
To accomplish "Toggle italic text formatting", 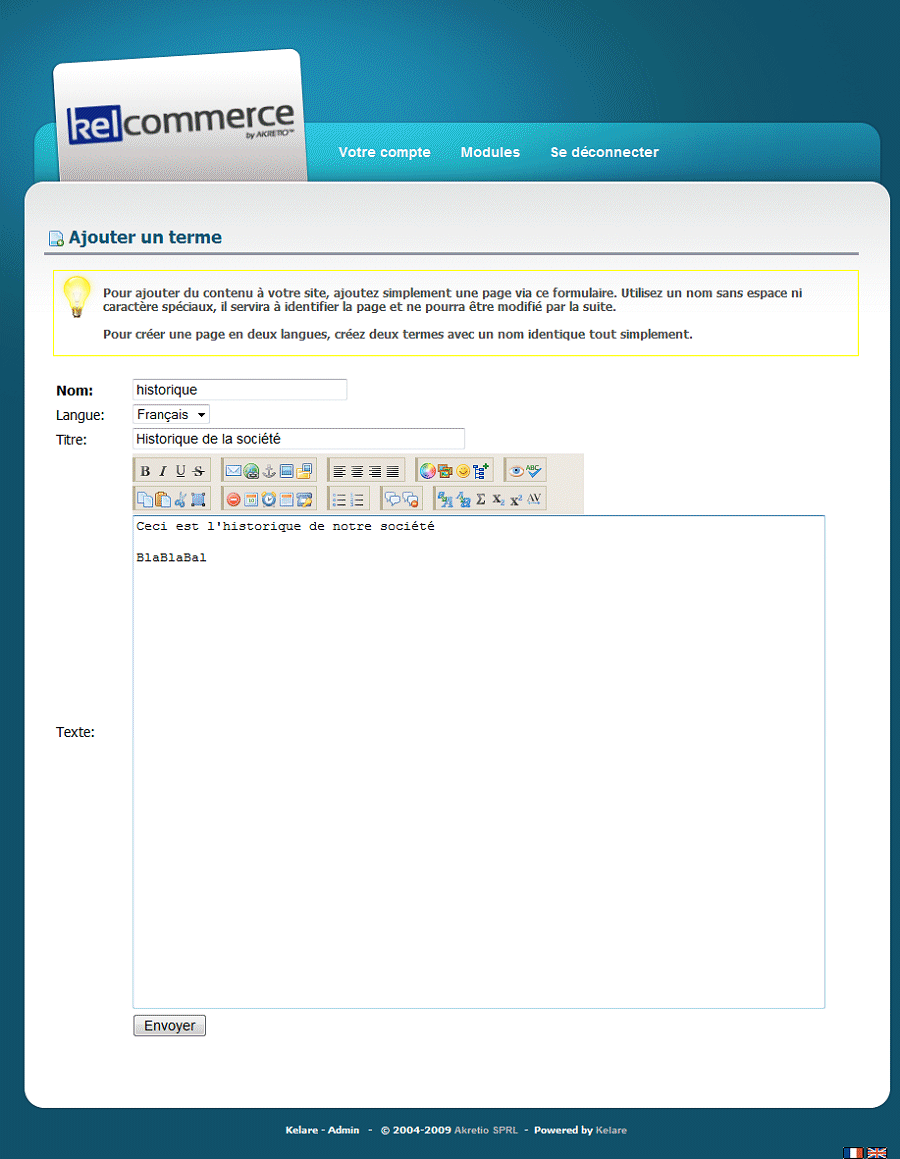I will click(x=162, y=471).
